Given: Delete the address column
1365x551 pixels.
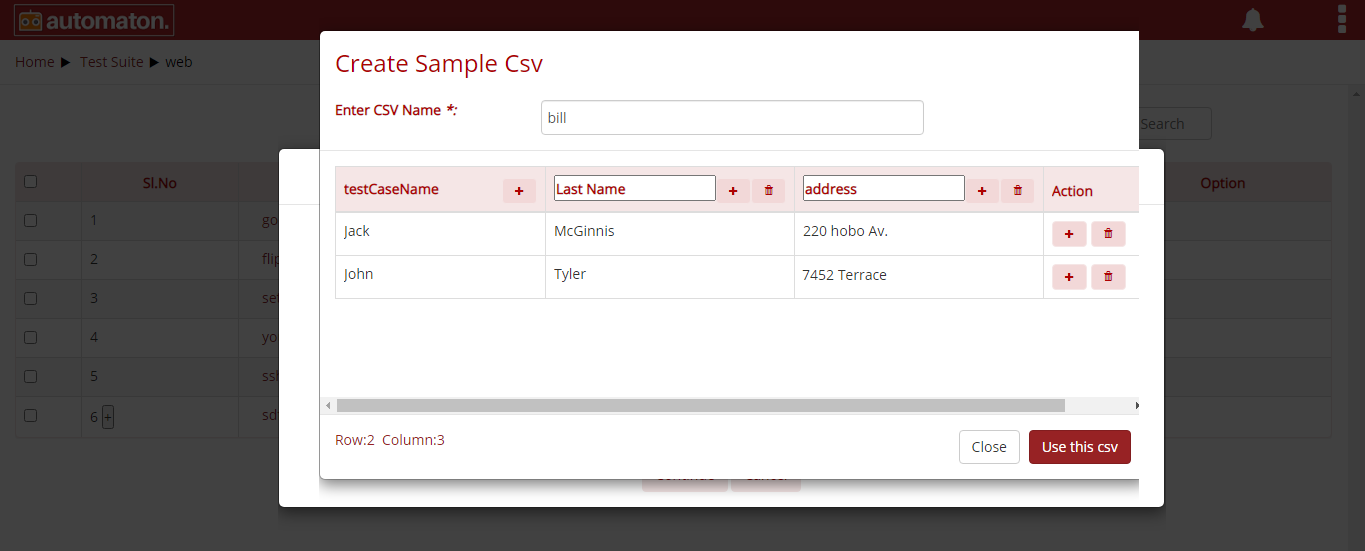Looking at the screenshot, I should coord(1018,191).
